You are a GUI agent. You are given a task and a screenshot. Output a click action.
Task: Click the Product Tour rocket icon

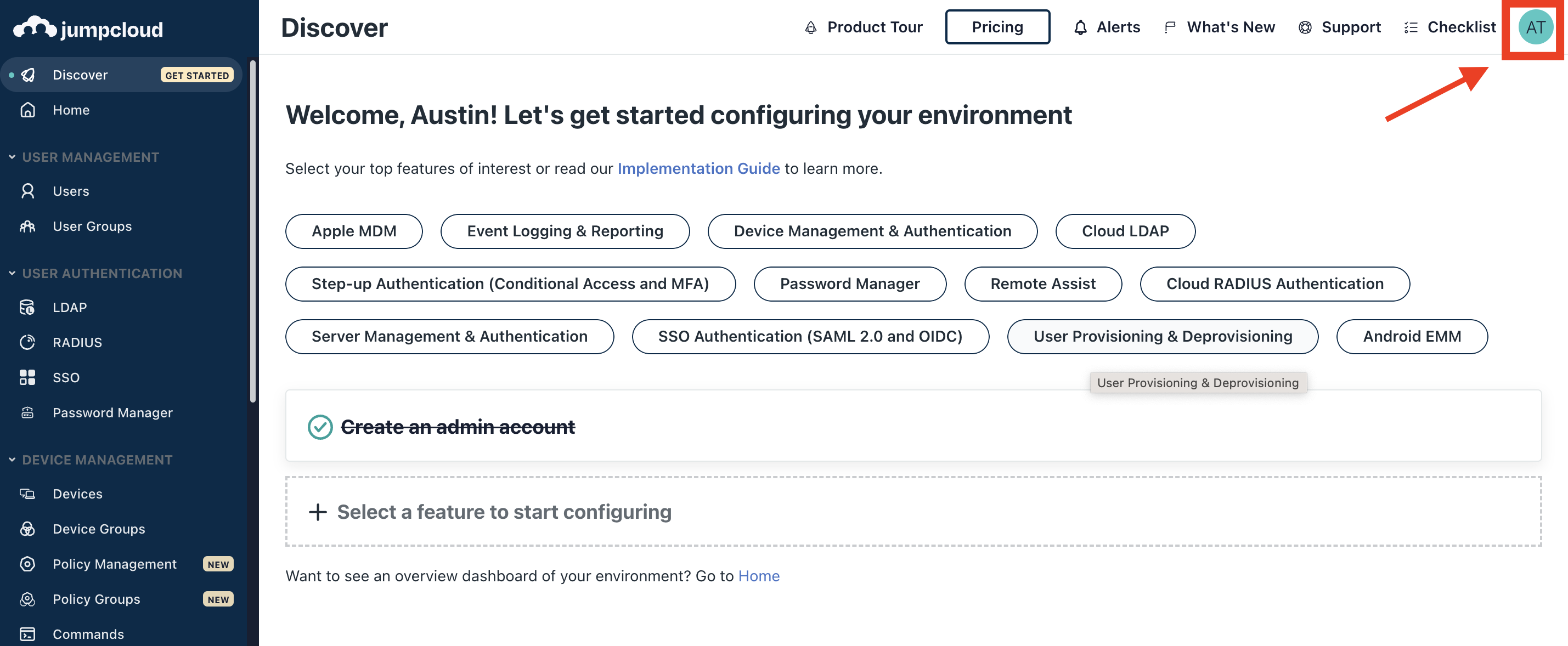click(811, 27)
